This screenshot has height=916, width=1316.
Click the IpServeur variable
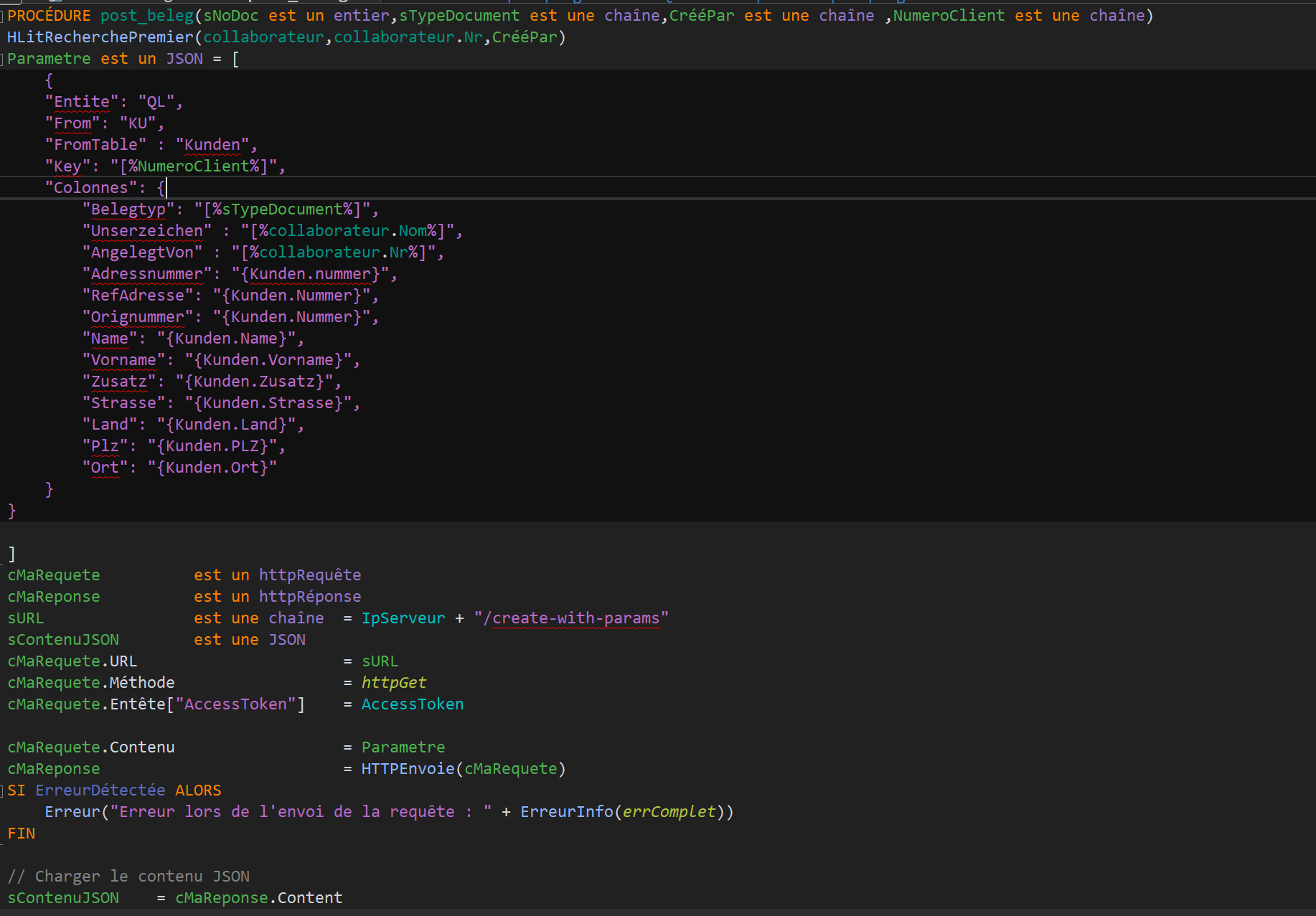(403, 618)
